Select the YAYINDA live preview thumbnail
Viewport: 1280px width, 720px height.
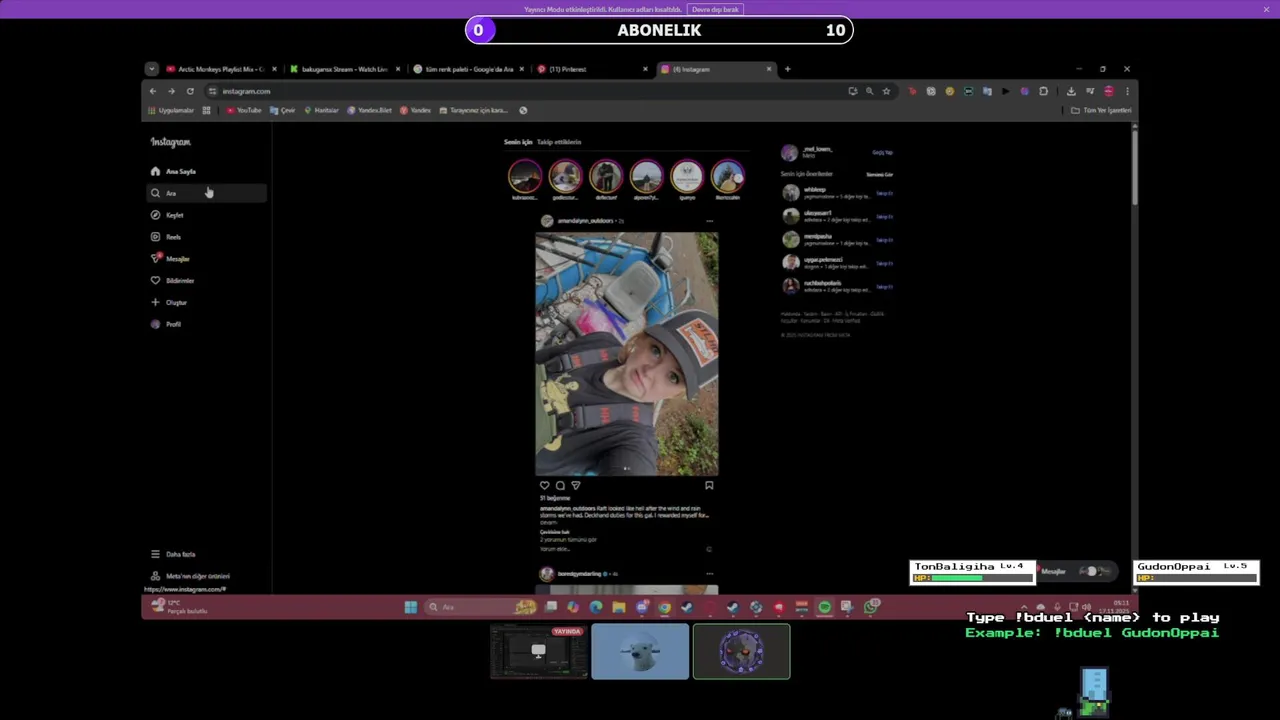[539, 651]
